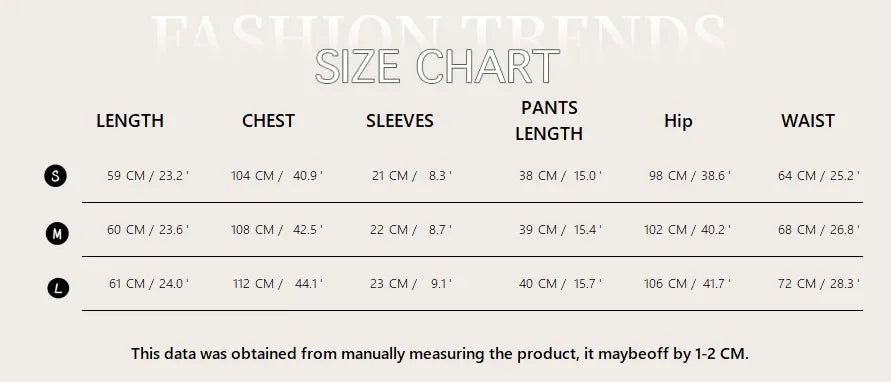Click the M size circle icon
Viewport: 891px width, 382px height.
[x=57, y=233]
